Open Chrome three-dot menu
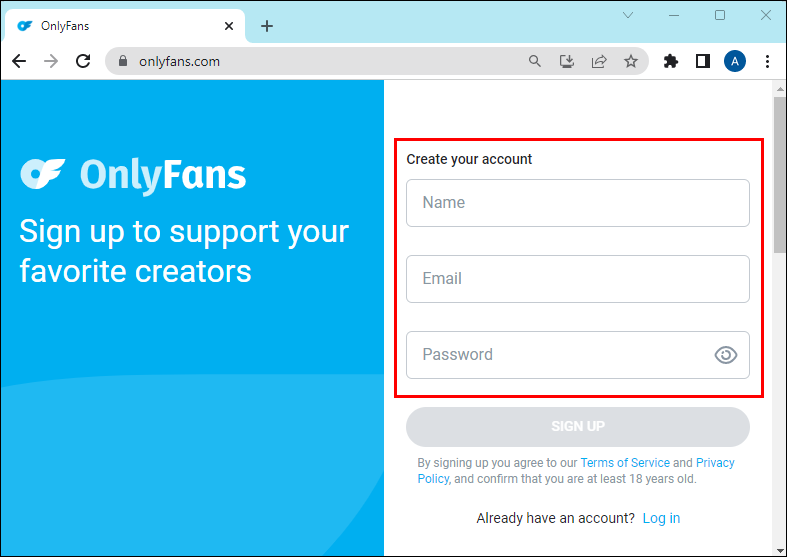Viewport: 787px width, 557px height. tap(767, 61)
